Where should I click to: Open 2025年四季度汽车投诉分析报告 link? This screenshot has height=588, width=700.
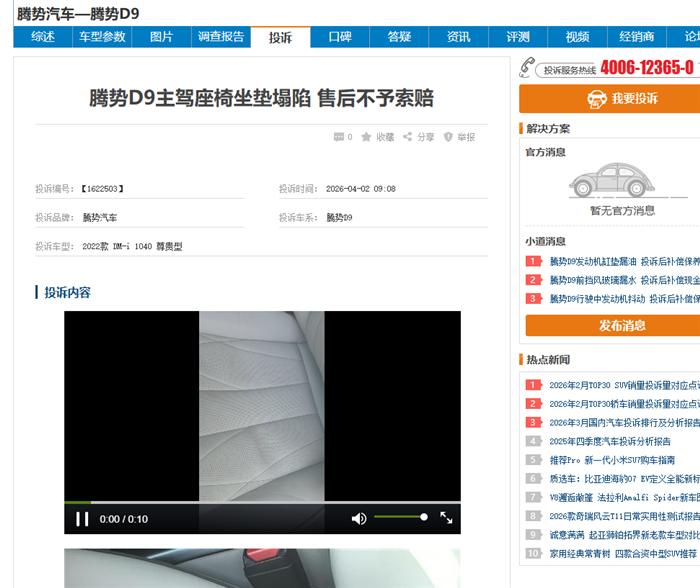[x=610, y=442]
